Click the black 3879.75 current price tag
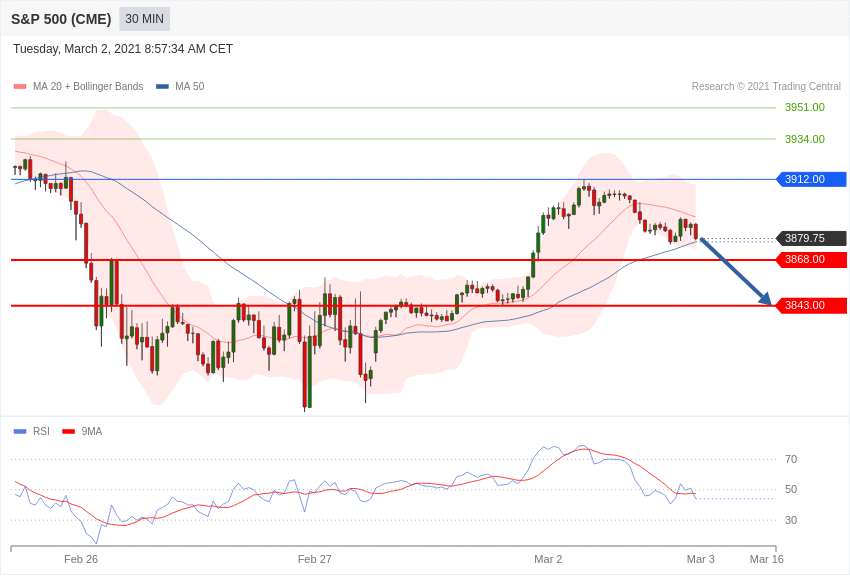This screenshot has height=576, width=850. tap(811, 238)
